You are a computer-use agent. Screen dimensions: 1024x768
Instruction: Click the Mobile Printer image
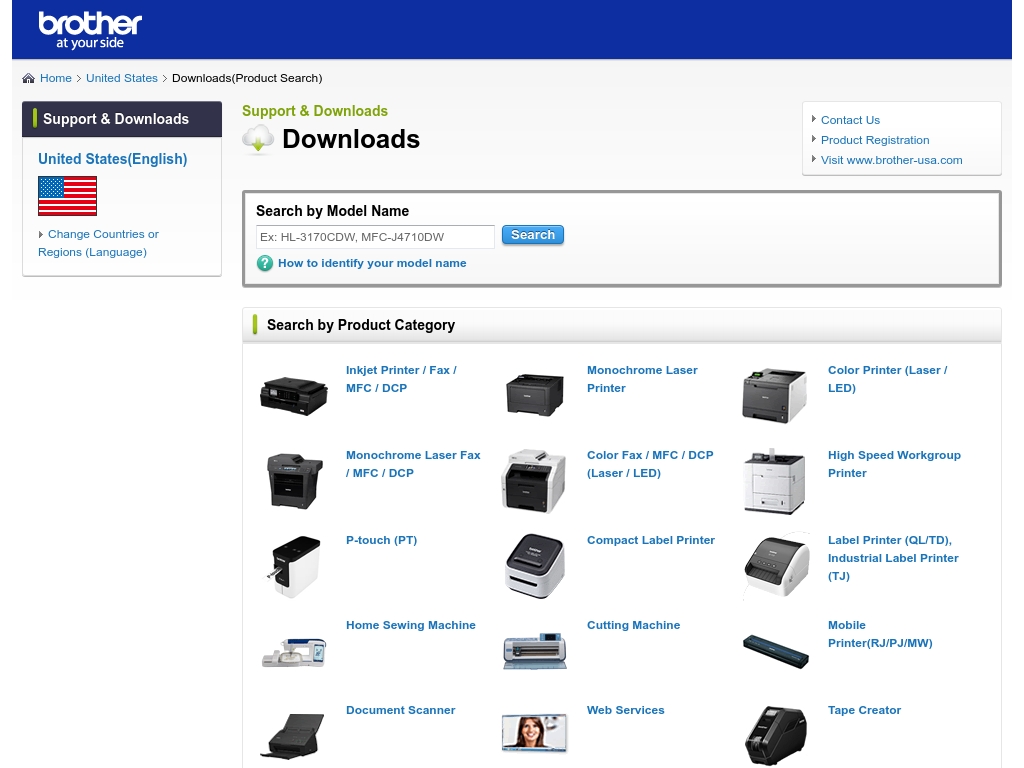(x=776, y=651)
